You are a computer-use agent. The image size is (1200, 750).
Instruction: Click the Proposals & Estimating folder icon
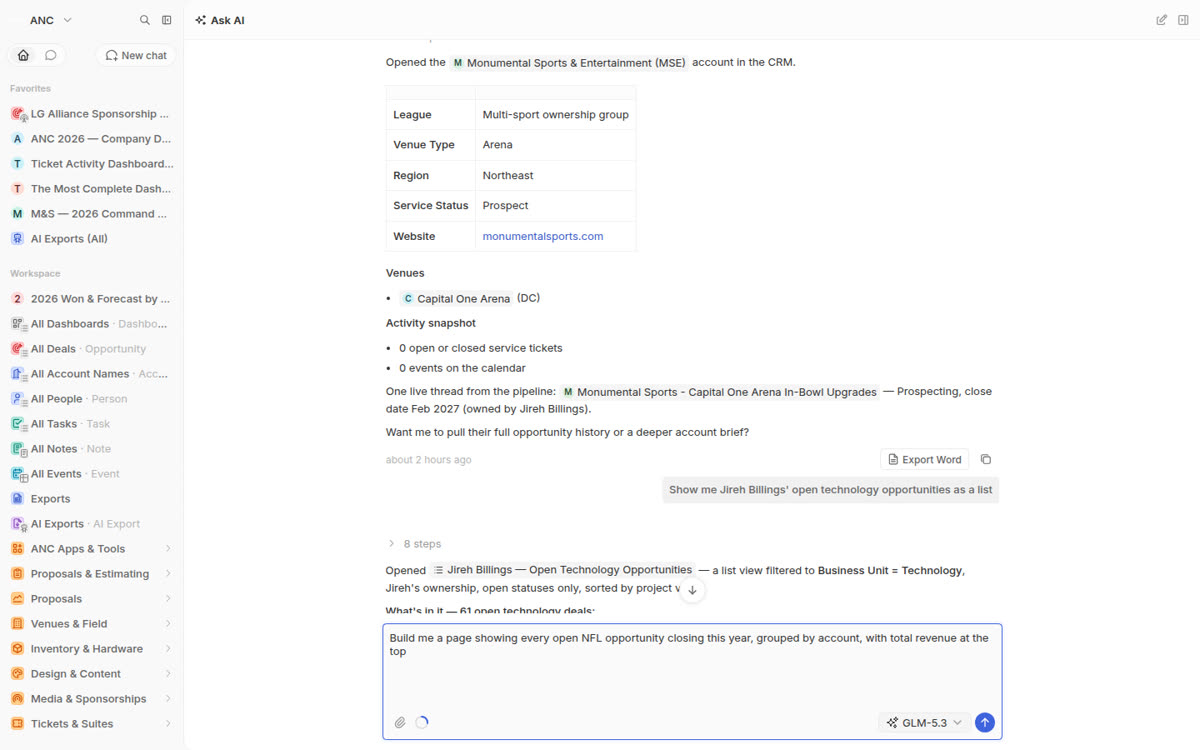pos(18,574)
